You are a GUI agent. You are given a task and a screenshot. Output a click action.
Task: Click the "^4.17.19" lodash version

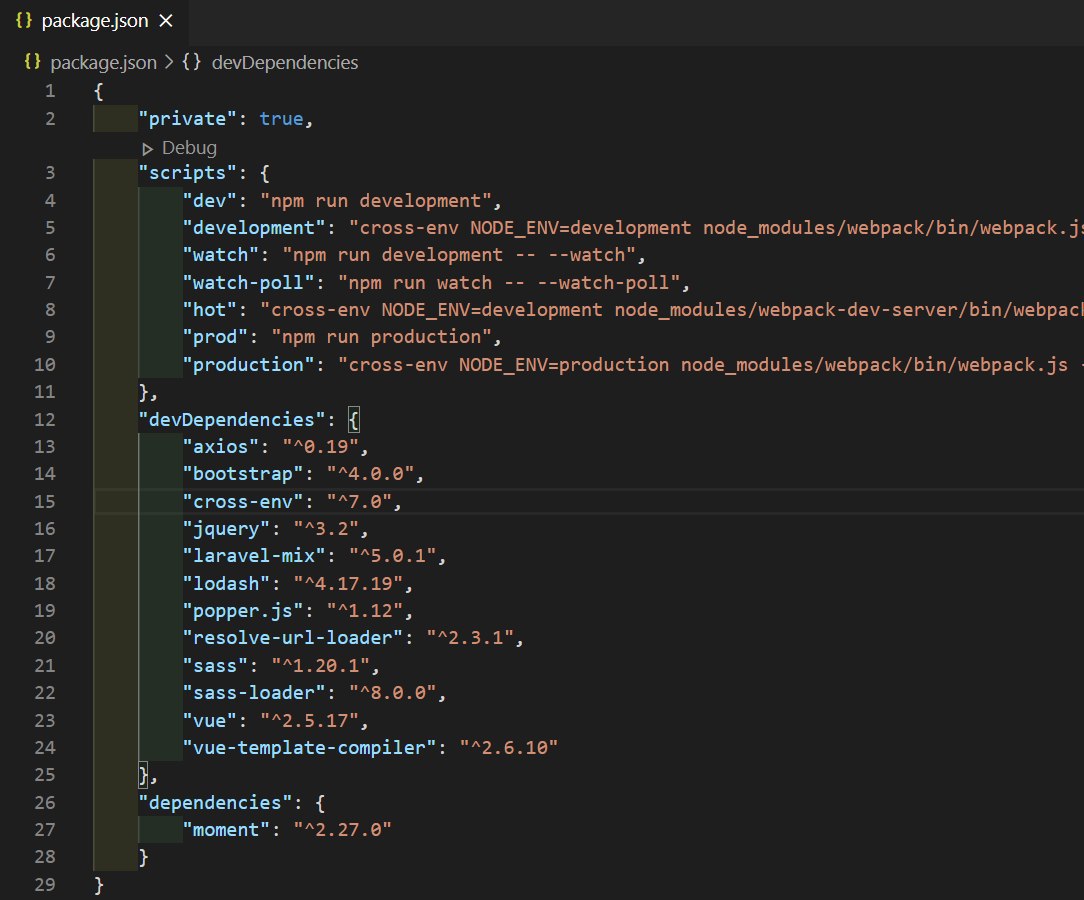pos(348,583)
